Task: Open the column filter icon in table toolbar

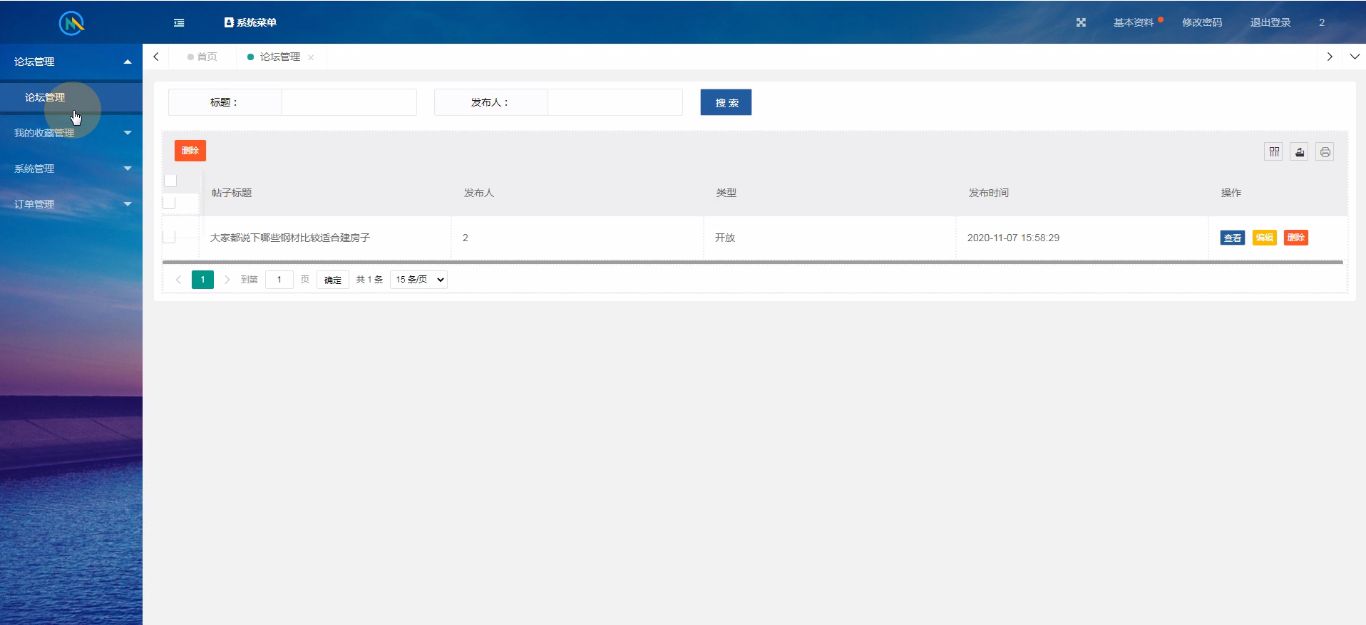Action: pos(1274,152)
